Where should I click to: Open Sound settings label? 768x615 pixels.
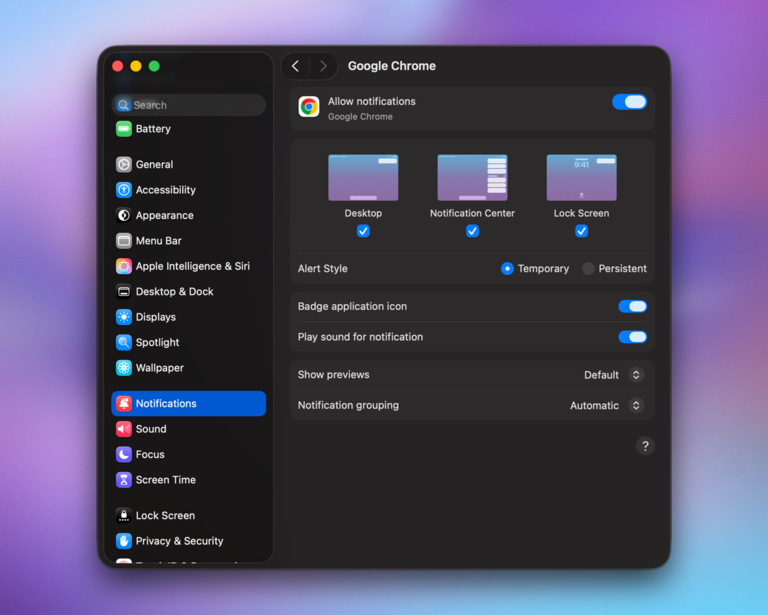pyautogui.click(x=151, y=429)
